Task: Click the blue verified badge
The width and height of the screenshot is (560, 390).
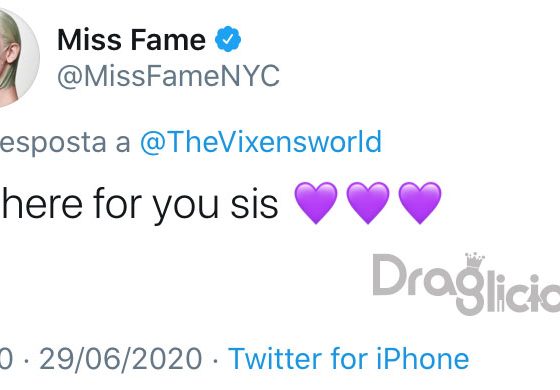Action: point(228,39)
